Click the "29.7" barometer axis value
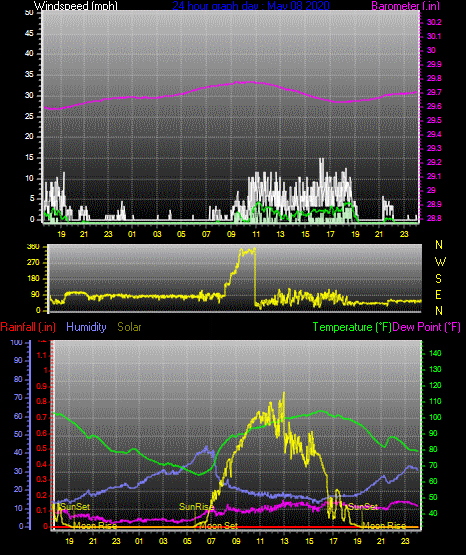The width and height of the screenshot is (466, 555). pos(434,92)
